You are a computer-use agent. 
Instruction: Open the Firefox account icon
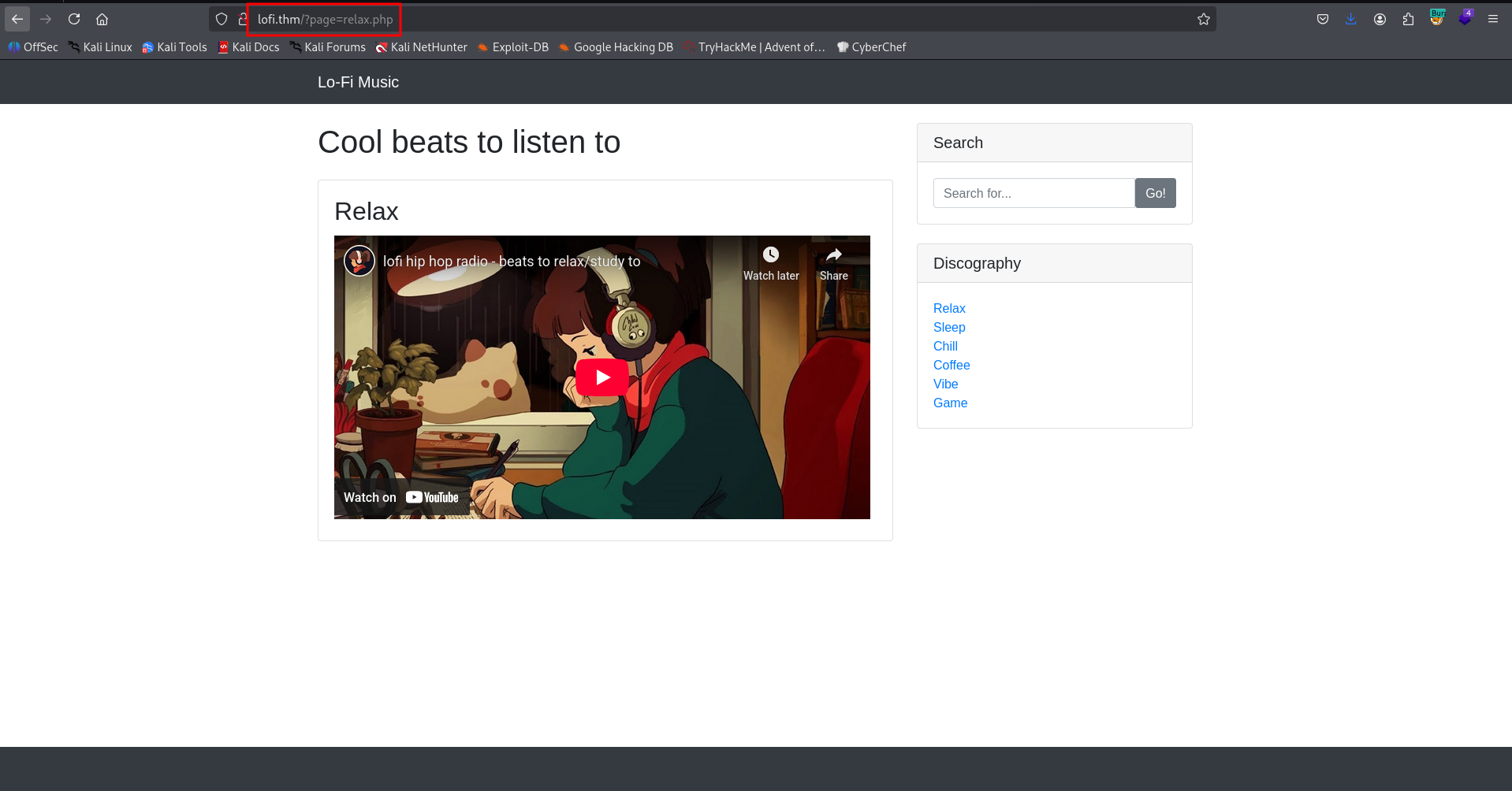pyautogui.click(x=1380, y=19)
